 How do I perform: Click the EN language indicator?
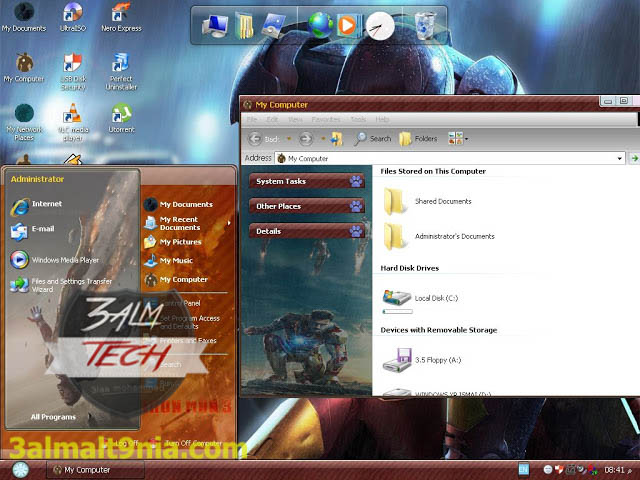523,469
